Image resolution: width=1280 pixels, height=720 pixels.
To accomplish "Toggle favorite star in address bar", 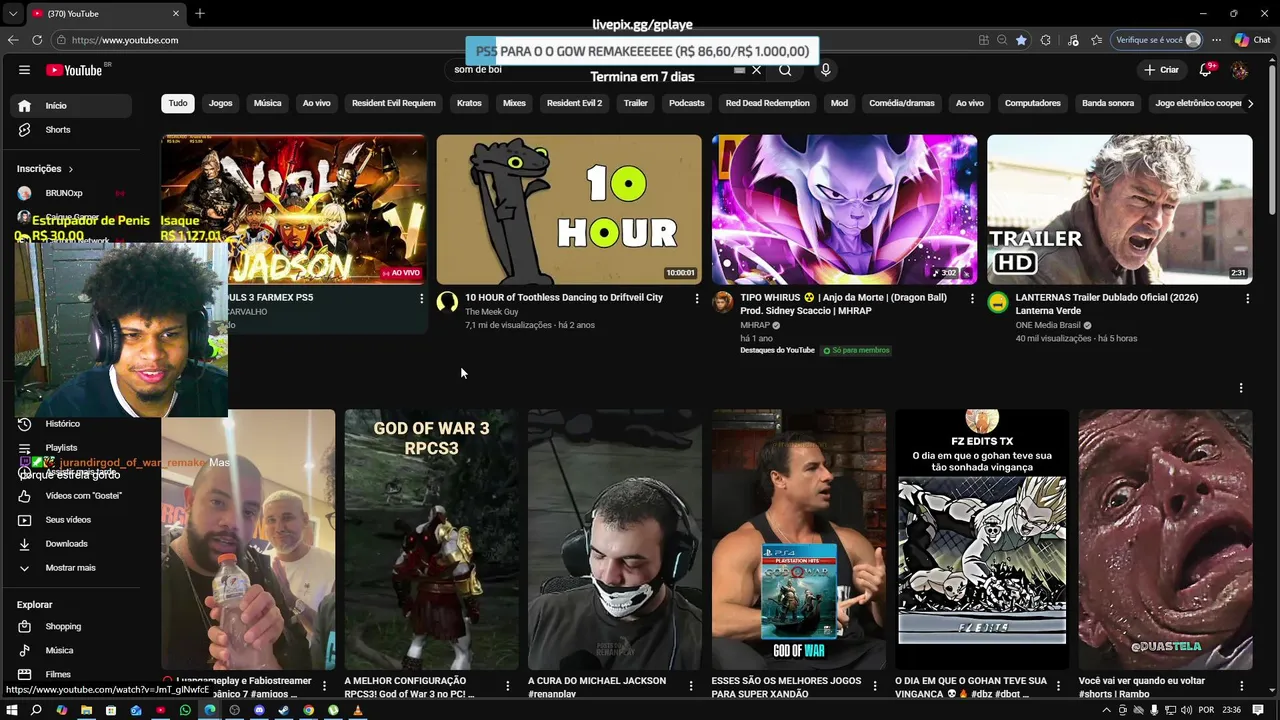I will [x=1021, y=40].
